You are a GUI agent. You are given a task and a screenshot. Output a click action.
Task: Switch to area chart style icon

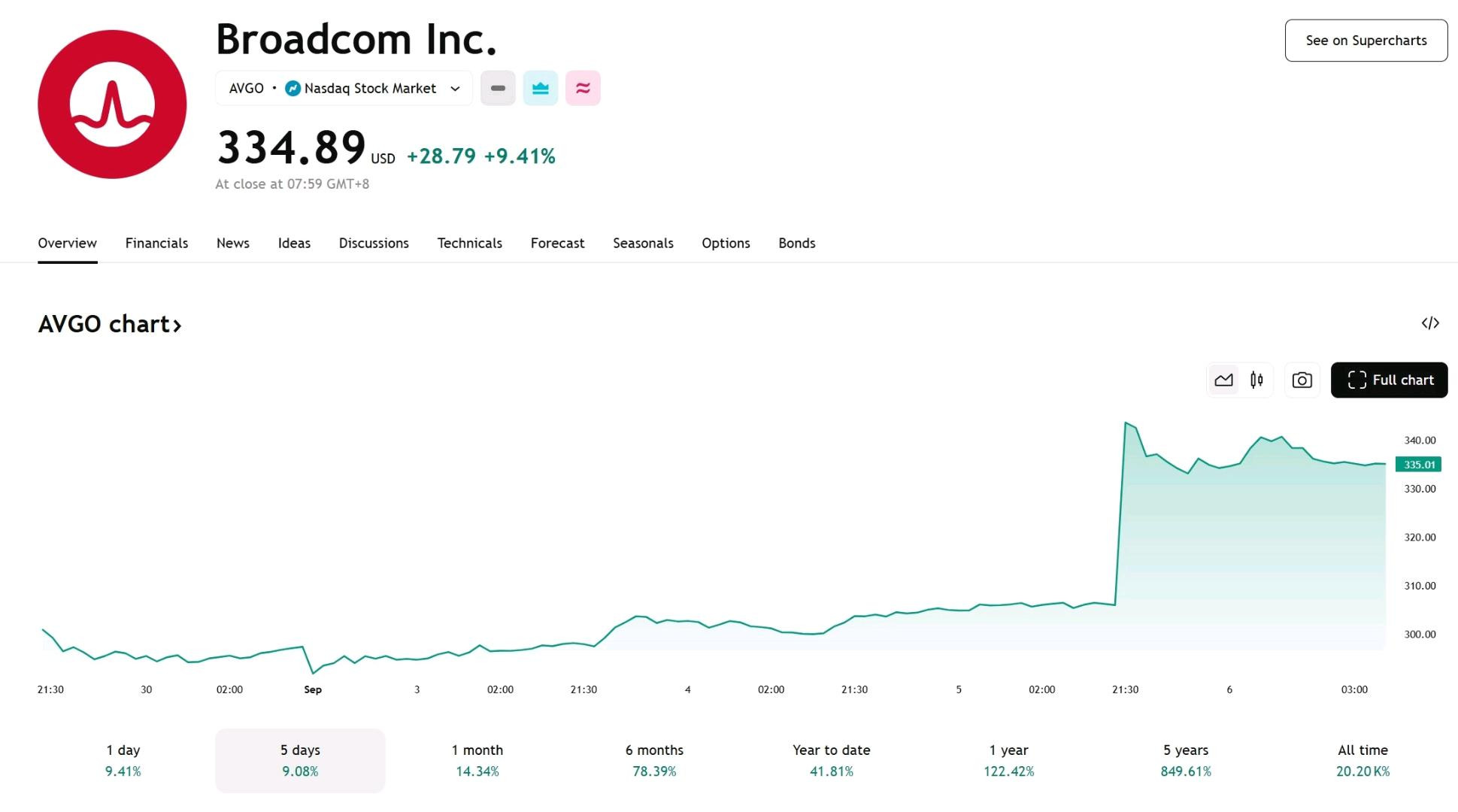[1223, 380]
